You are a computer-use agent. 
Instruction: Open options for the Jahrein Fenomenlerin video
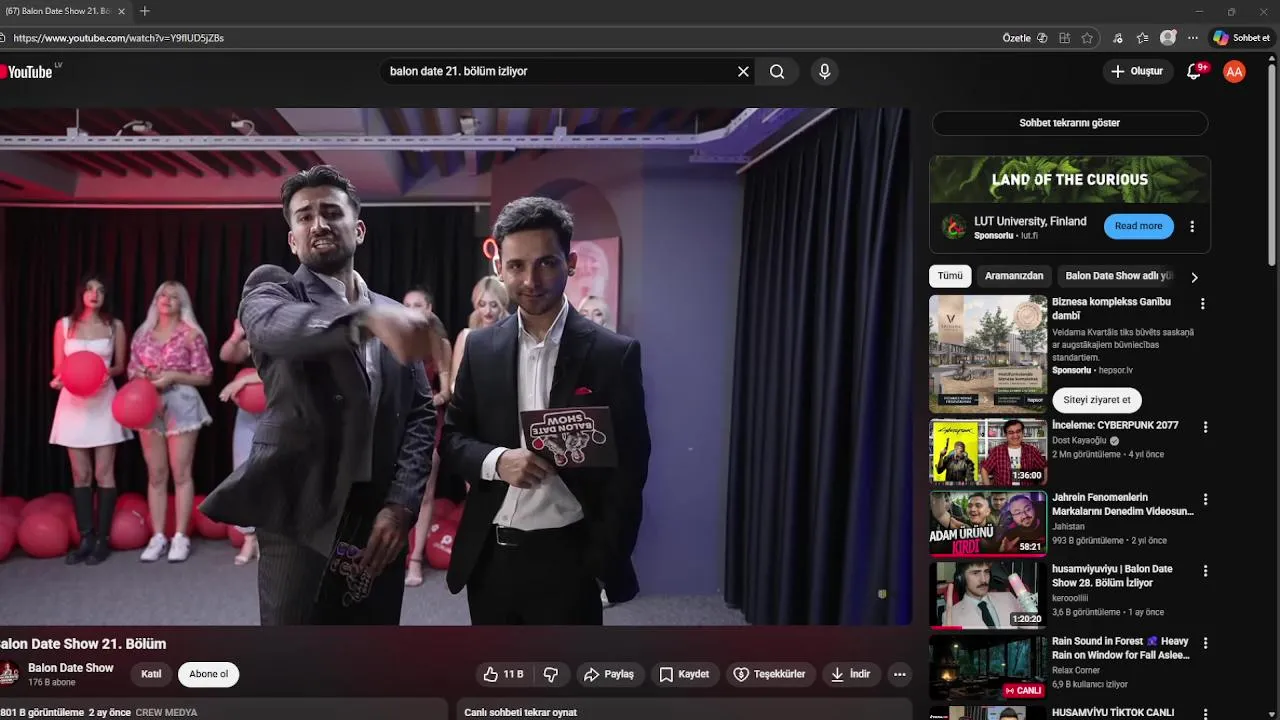click(x=1205, y=499)
